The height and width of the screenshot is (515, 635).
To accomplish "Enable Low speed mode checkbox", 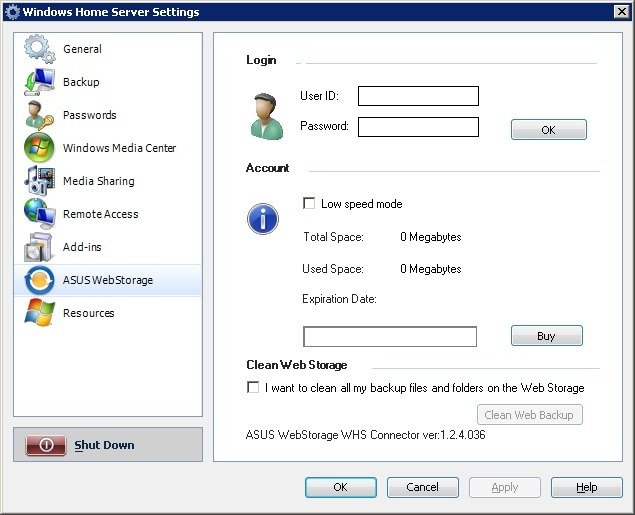I will 309,203.
